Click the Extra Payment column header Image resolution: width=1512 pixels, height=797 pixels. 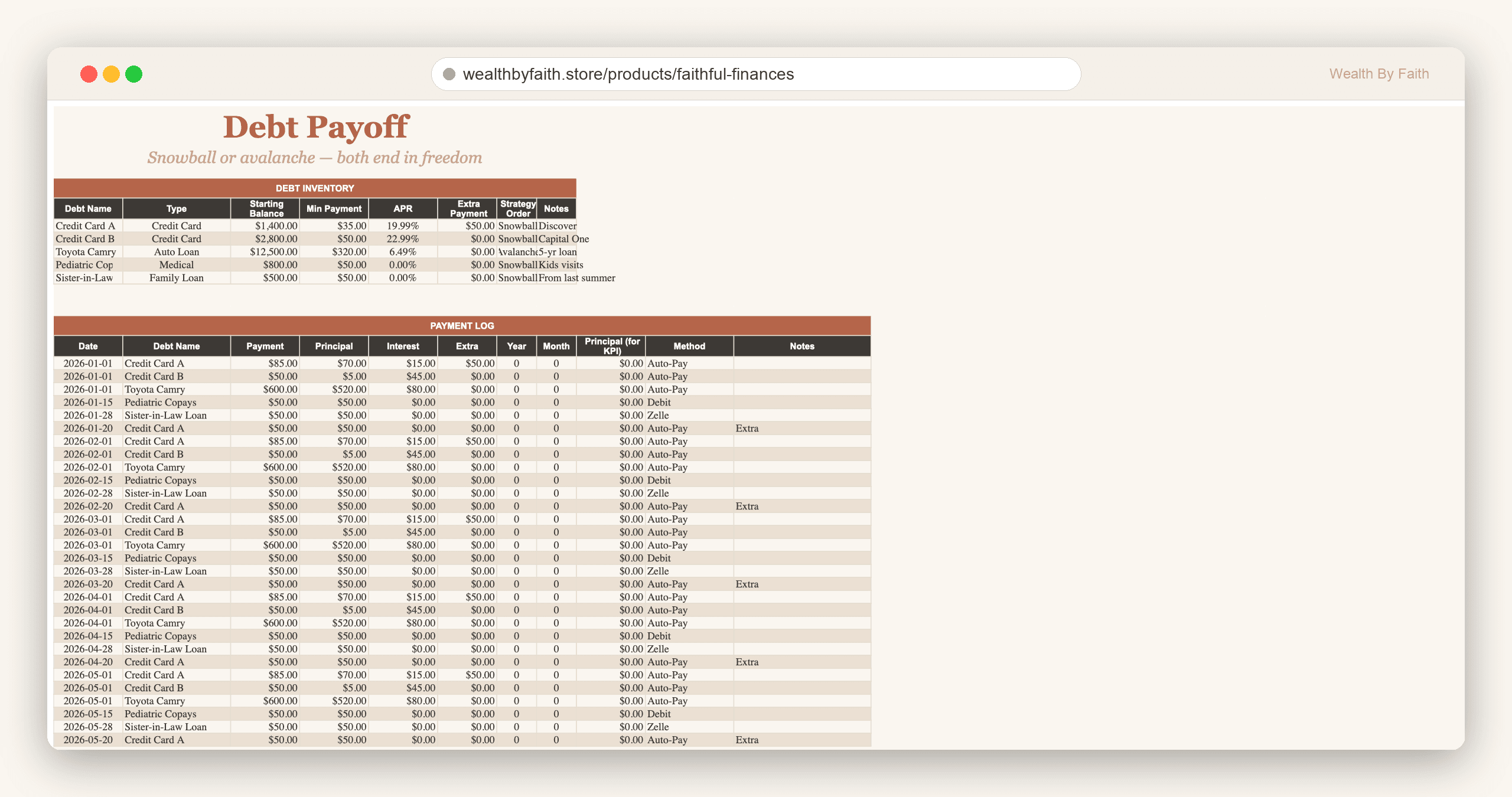click(x=467, y=208)
